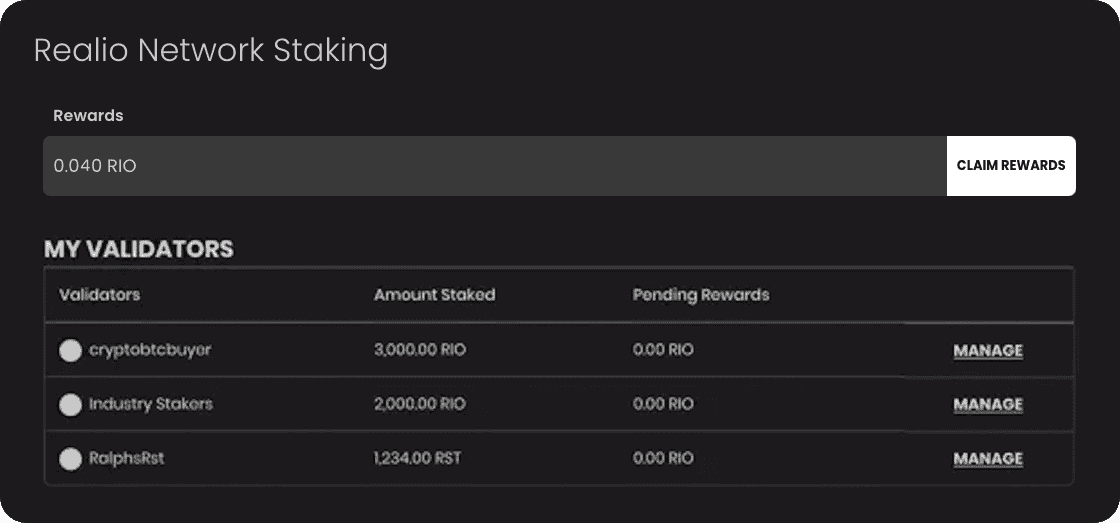Click the Industry Stakers validator avatar icon
Screen dimensions: 1120x523
[70, 404]
